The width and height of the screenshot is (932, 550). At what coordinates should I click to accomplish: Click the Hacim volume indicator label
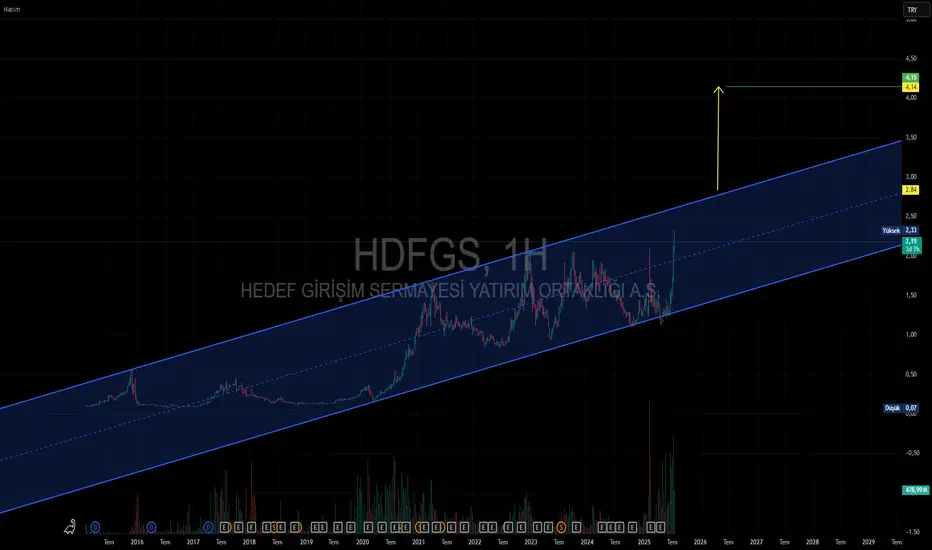[x=11, y=10]
